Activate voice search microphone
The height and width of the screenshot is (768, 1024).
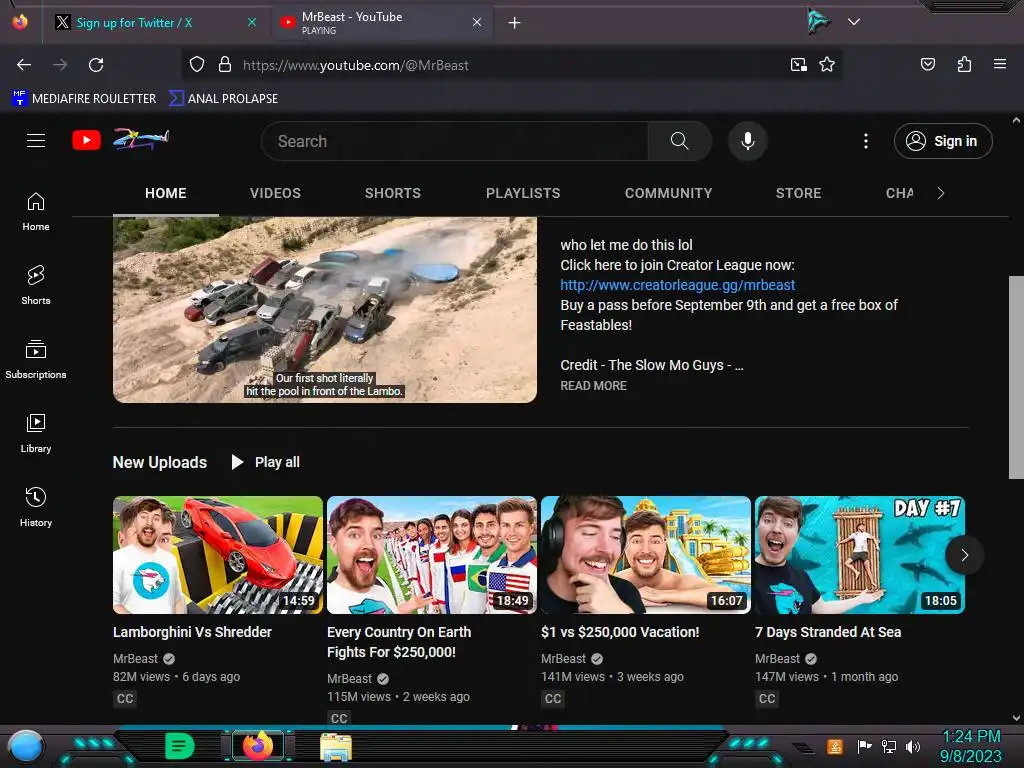pos(748,141)
